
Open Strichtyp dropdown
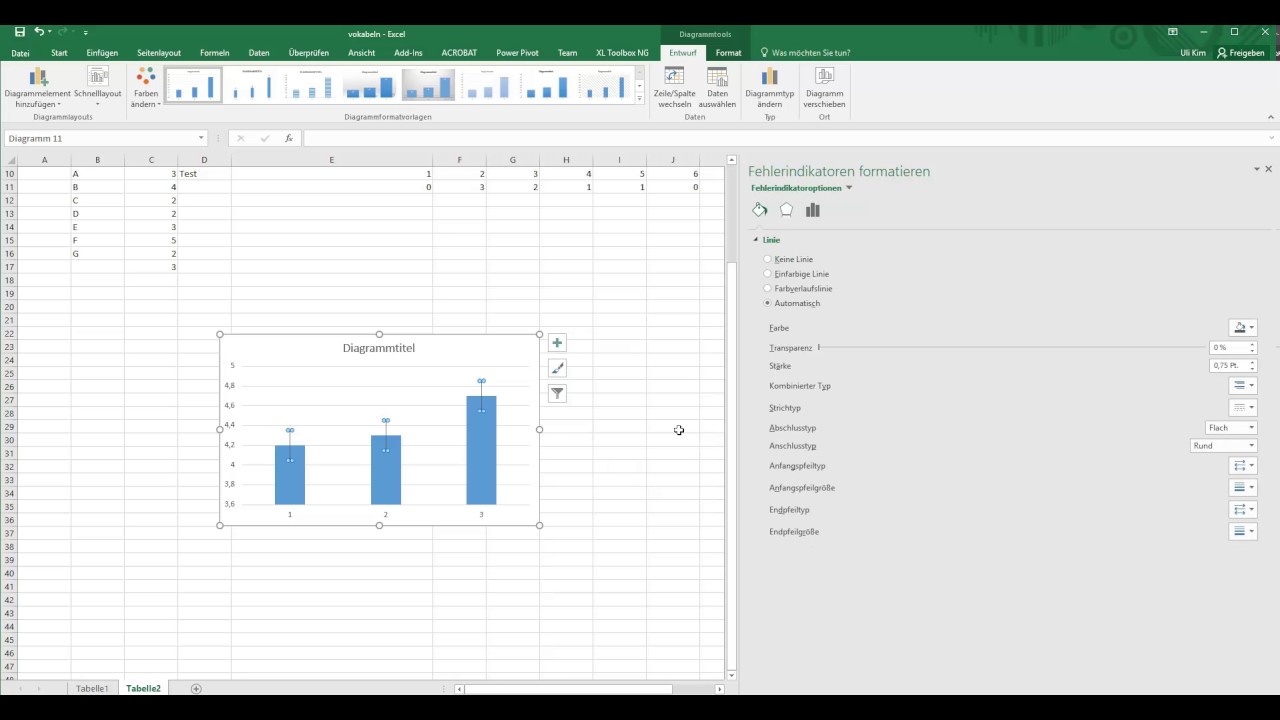[1242, 407]
